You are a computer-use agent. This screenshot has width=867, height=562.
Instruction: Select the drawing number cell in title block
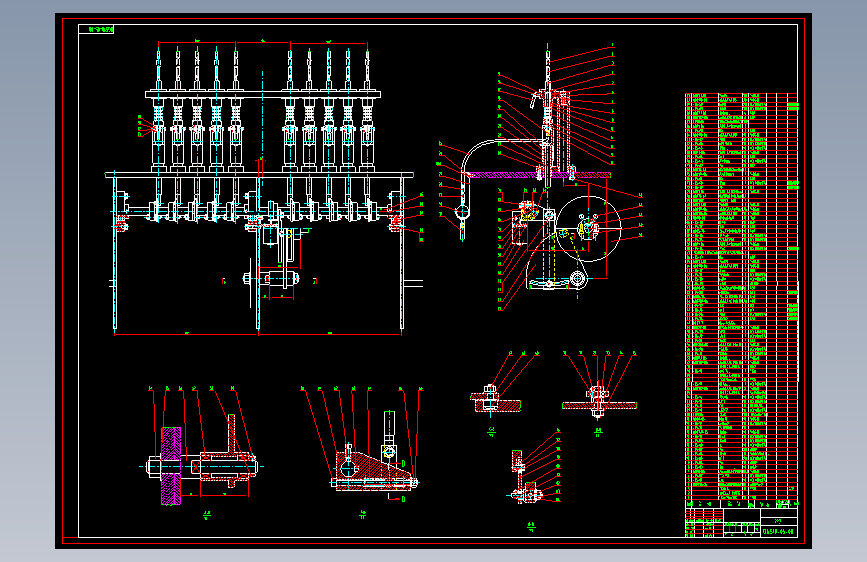779,531
